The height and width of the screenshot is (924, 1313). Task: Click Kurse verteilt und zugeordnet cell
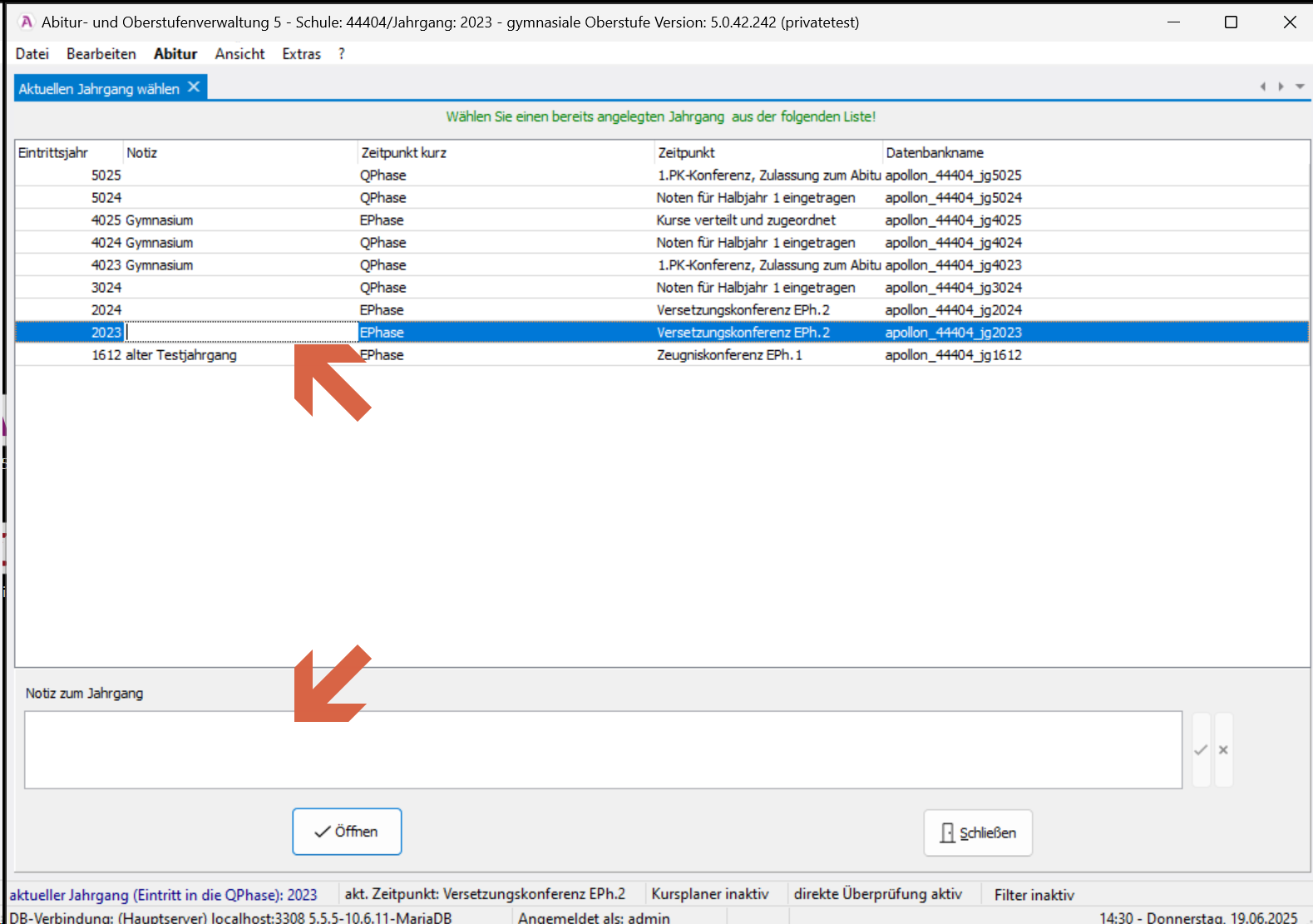coord(746,220)
